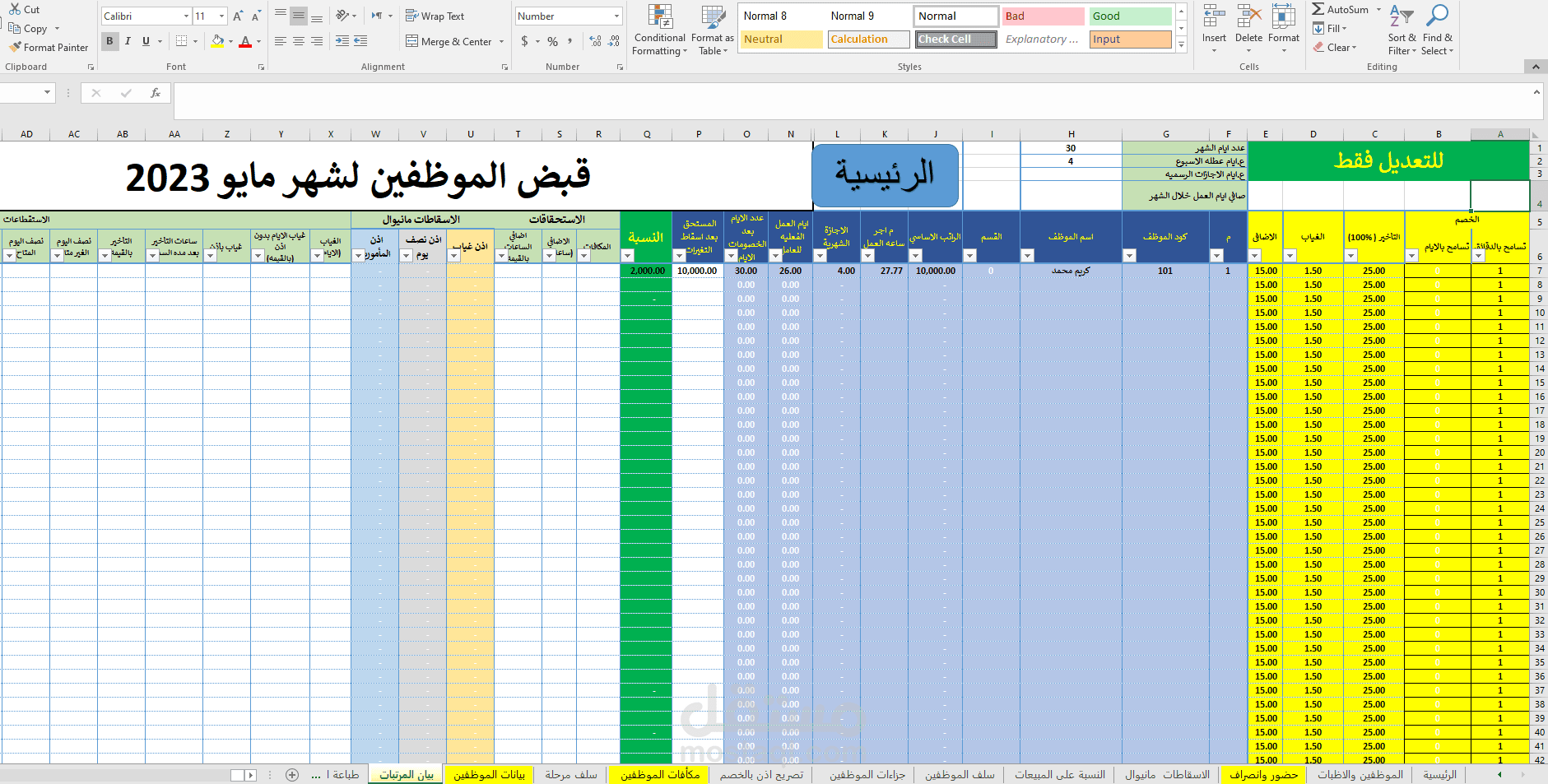1548x784 pixels.
Task: Toggle bold formatting
Action: (x=109, y=40)
